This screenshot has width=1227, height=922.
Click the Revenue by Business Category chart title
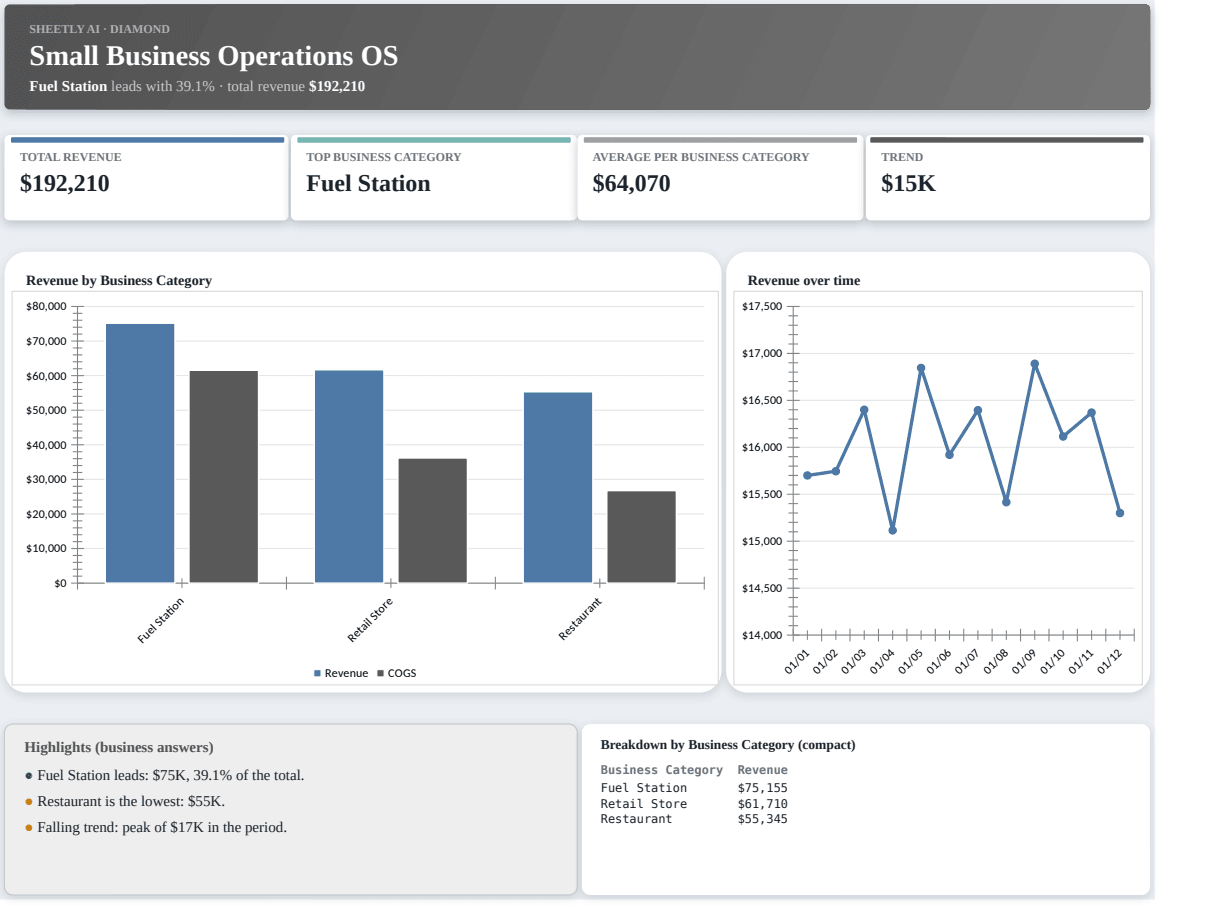[x=119, y=281]
